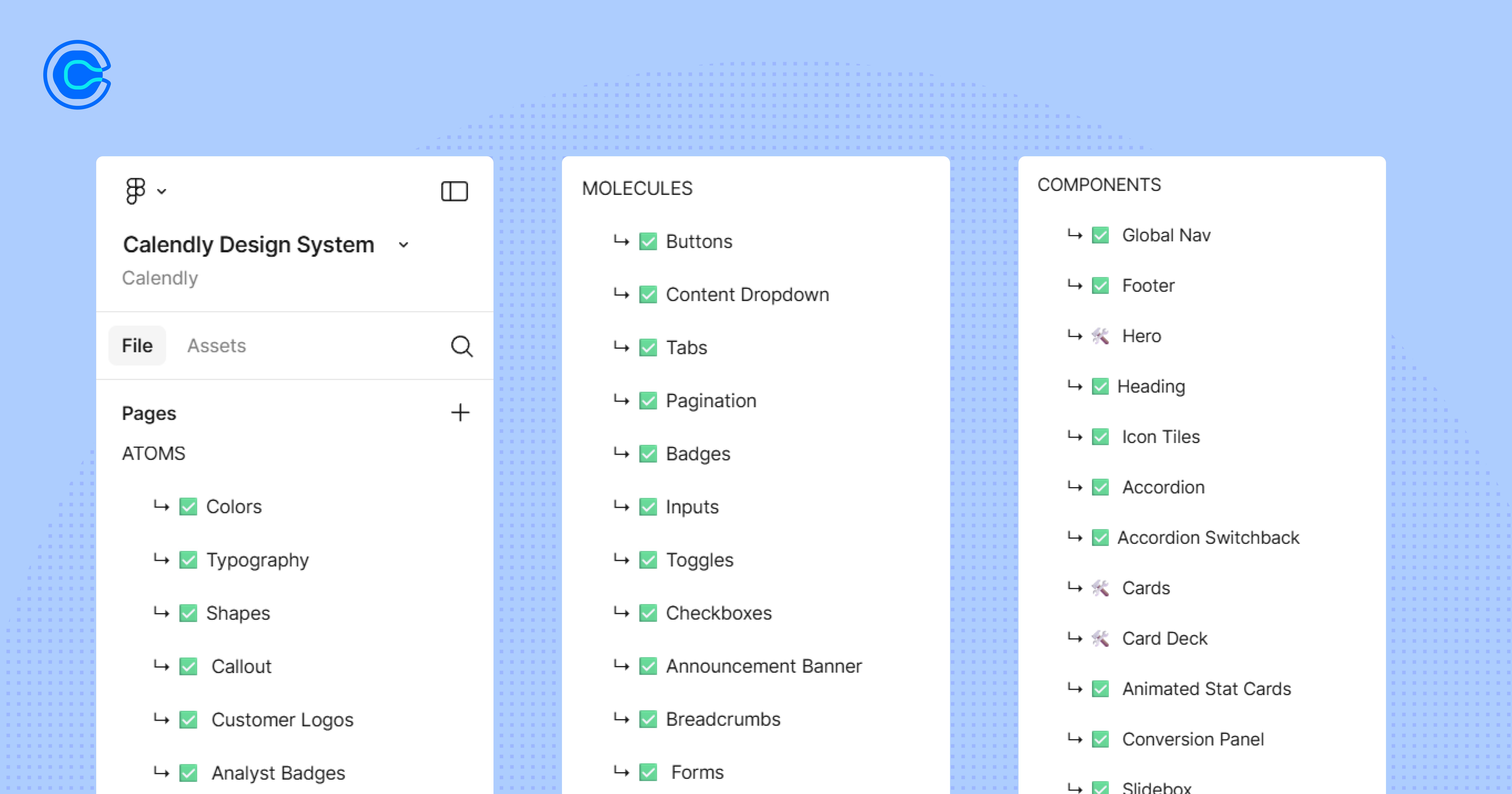Click the Calendly logo
Image resolution: width=1512 pixels, height=794 pixels.
click(77, 75)
